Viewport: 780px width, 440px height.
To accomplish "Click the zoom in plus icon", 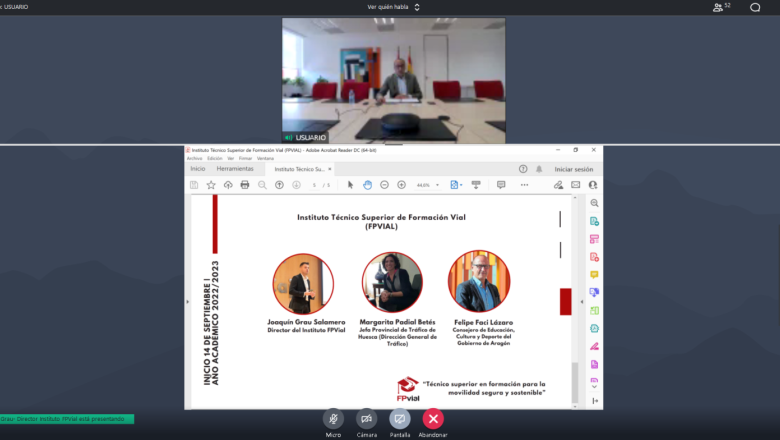I will tap(402, 185).
